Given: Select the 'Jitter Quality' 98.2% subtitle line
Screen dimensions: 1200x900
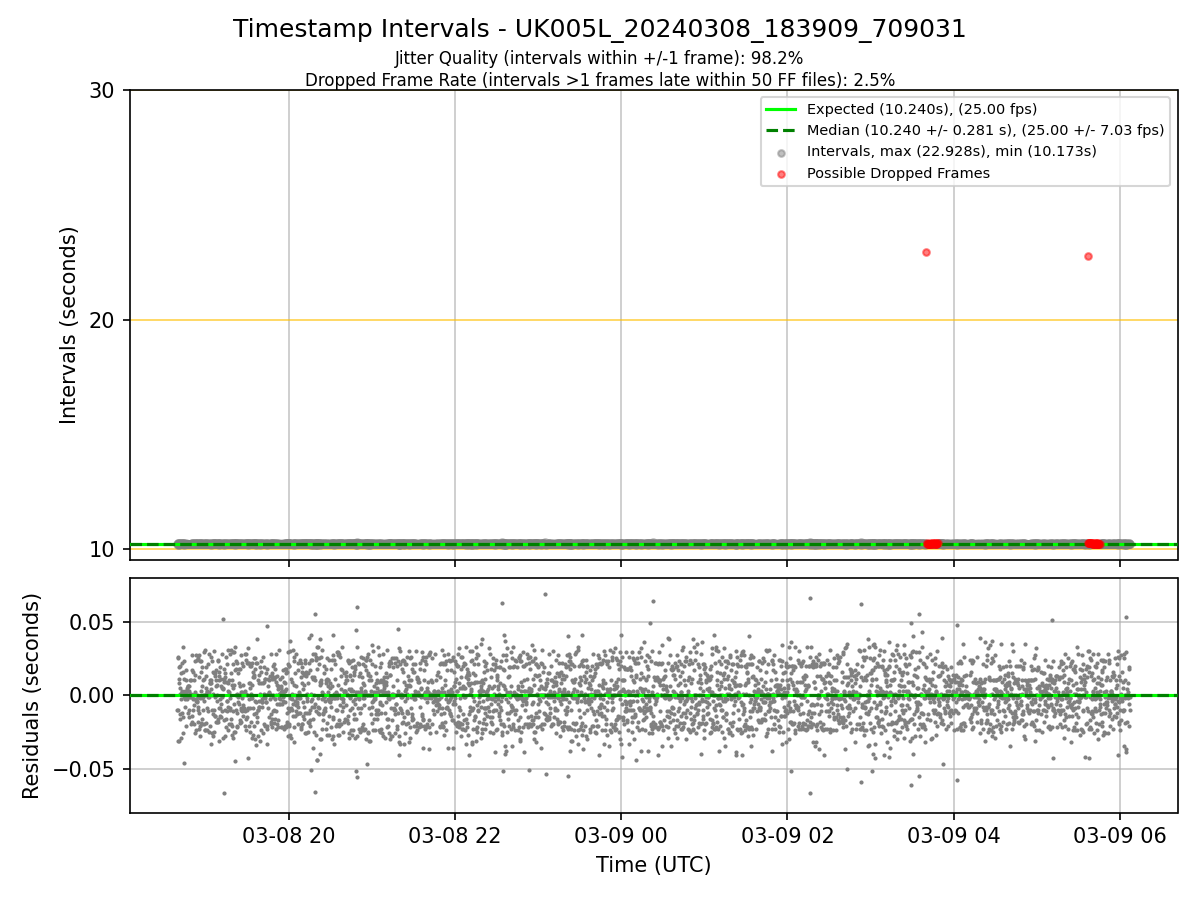Looking at the screenshot, I should click(599, 58).
